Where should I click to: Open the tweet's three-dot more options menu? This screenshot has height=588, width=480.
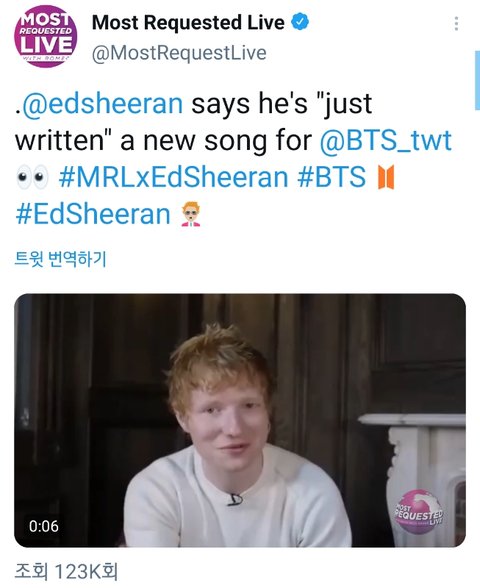tap(456, 24)
